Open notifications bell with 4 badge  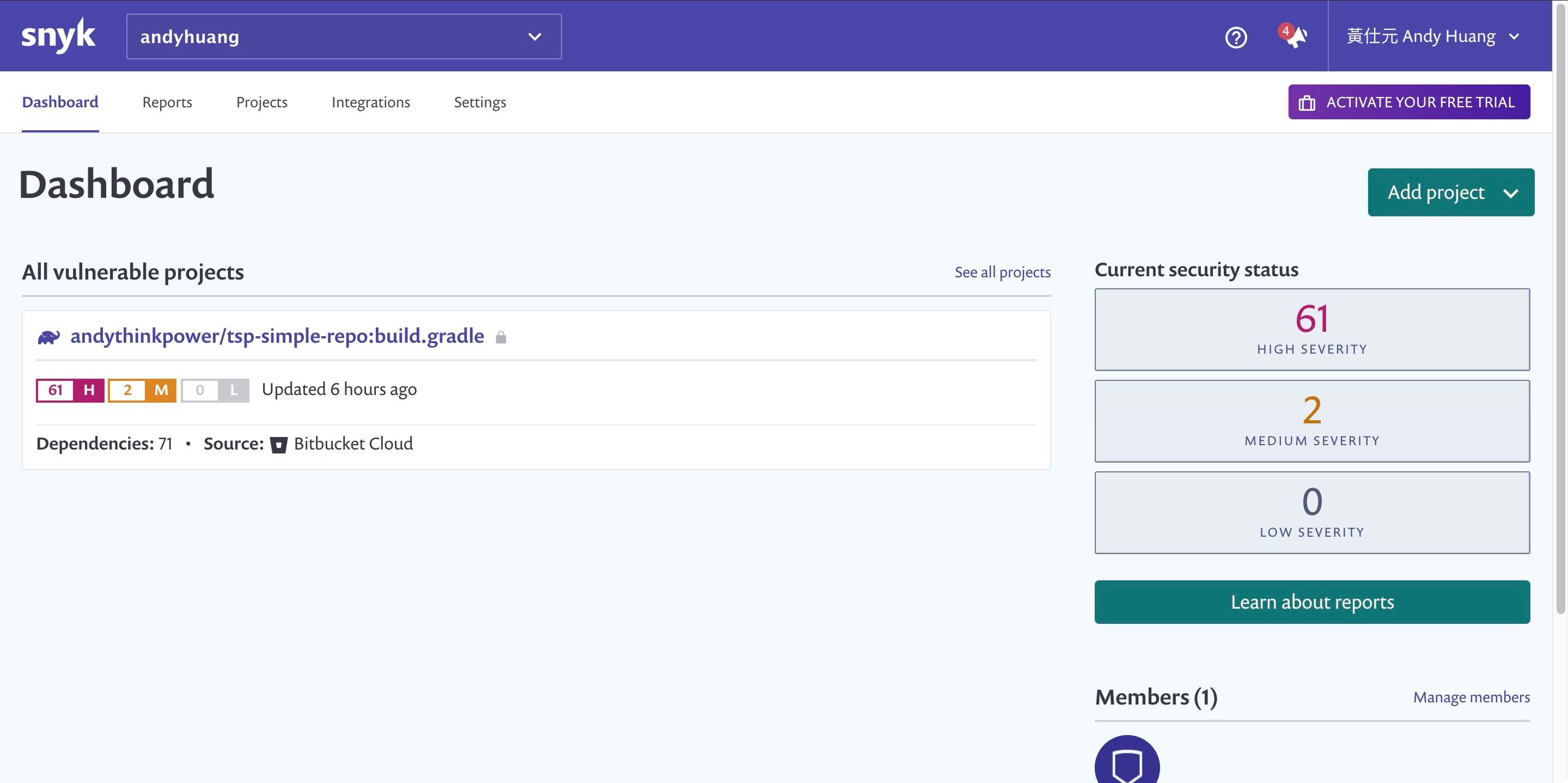(1293, 35)
